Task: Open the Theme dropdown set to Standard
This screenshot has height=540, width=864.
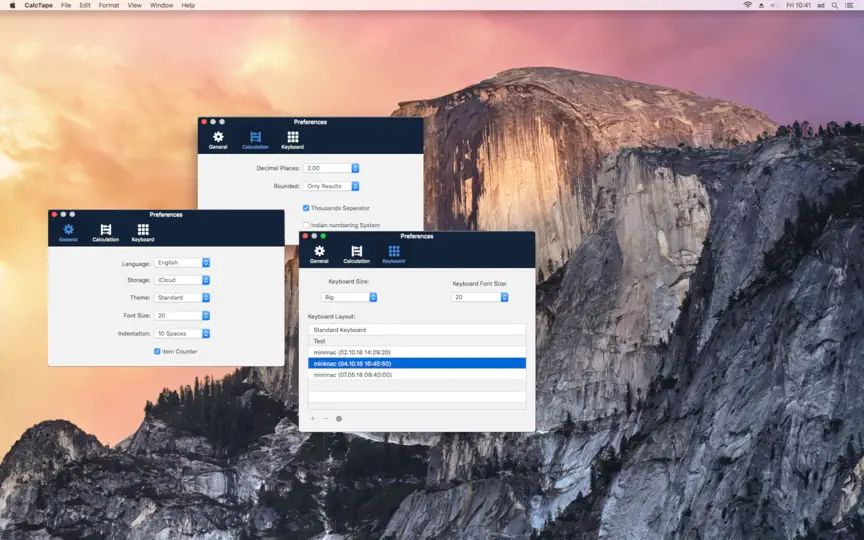Action: coord(182,298)
